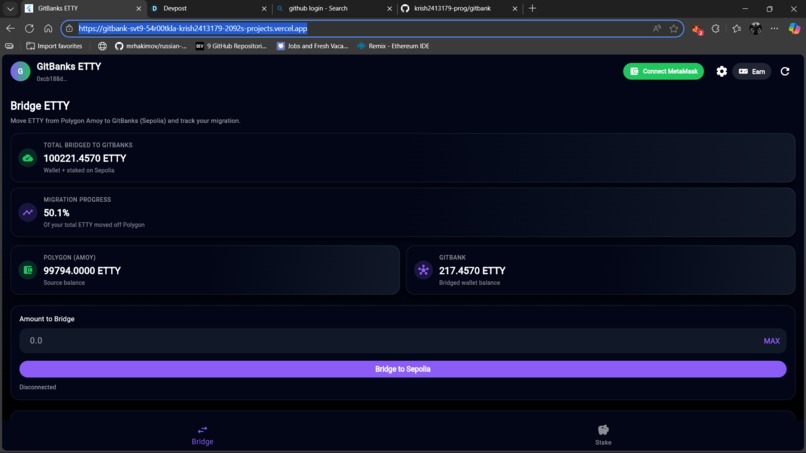Click the address bar URL

[x=193, y=28]
